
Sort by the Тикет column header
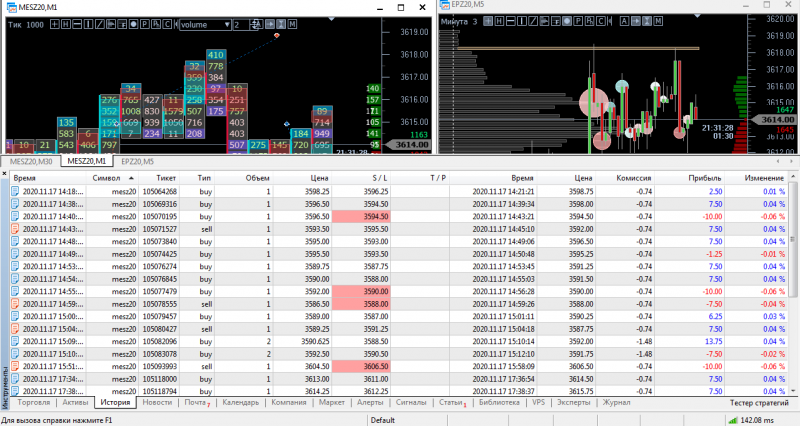159,178
